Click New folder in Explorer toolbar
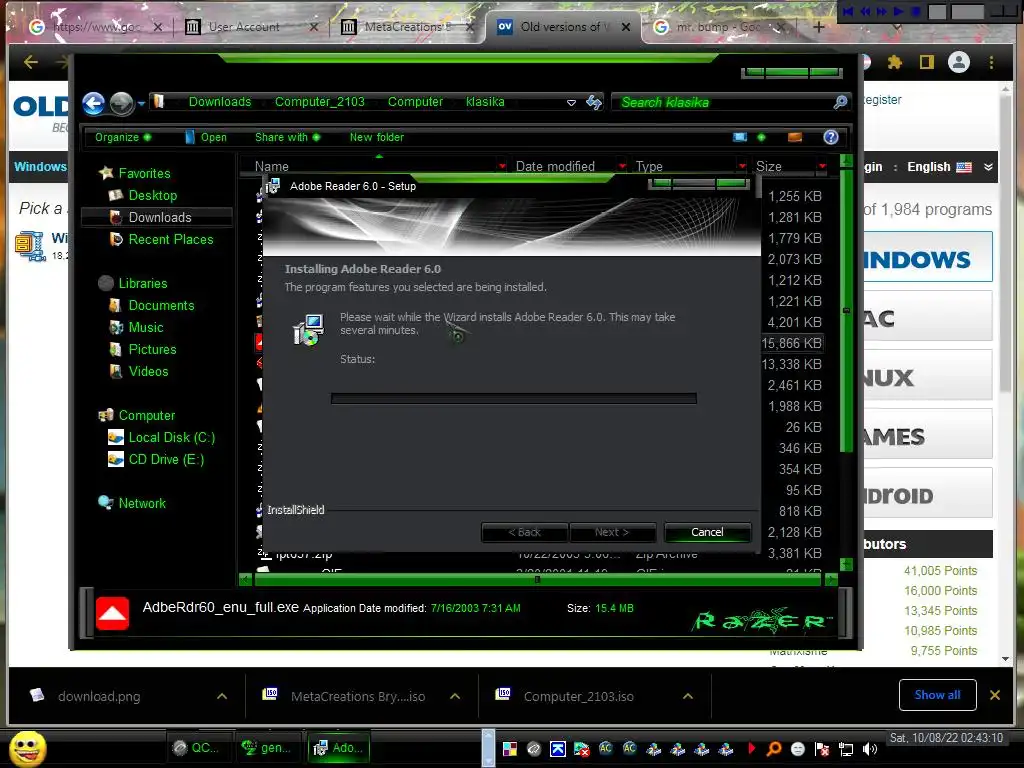 click(377, 137)
